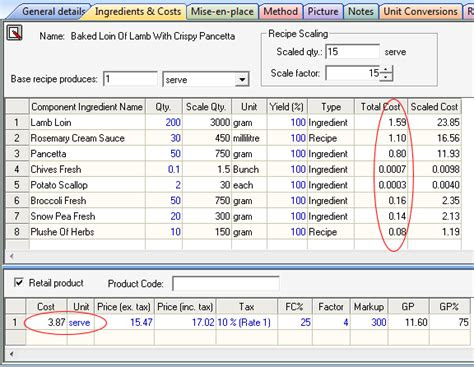Click the GP% value 75
474x367 pixels.
point(449,322)
